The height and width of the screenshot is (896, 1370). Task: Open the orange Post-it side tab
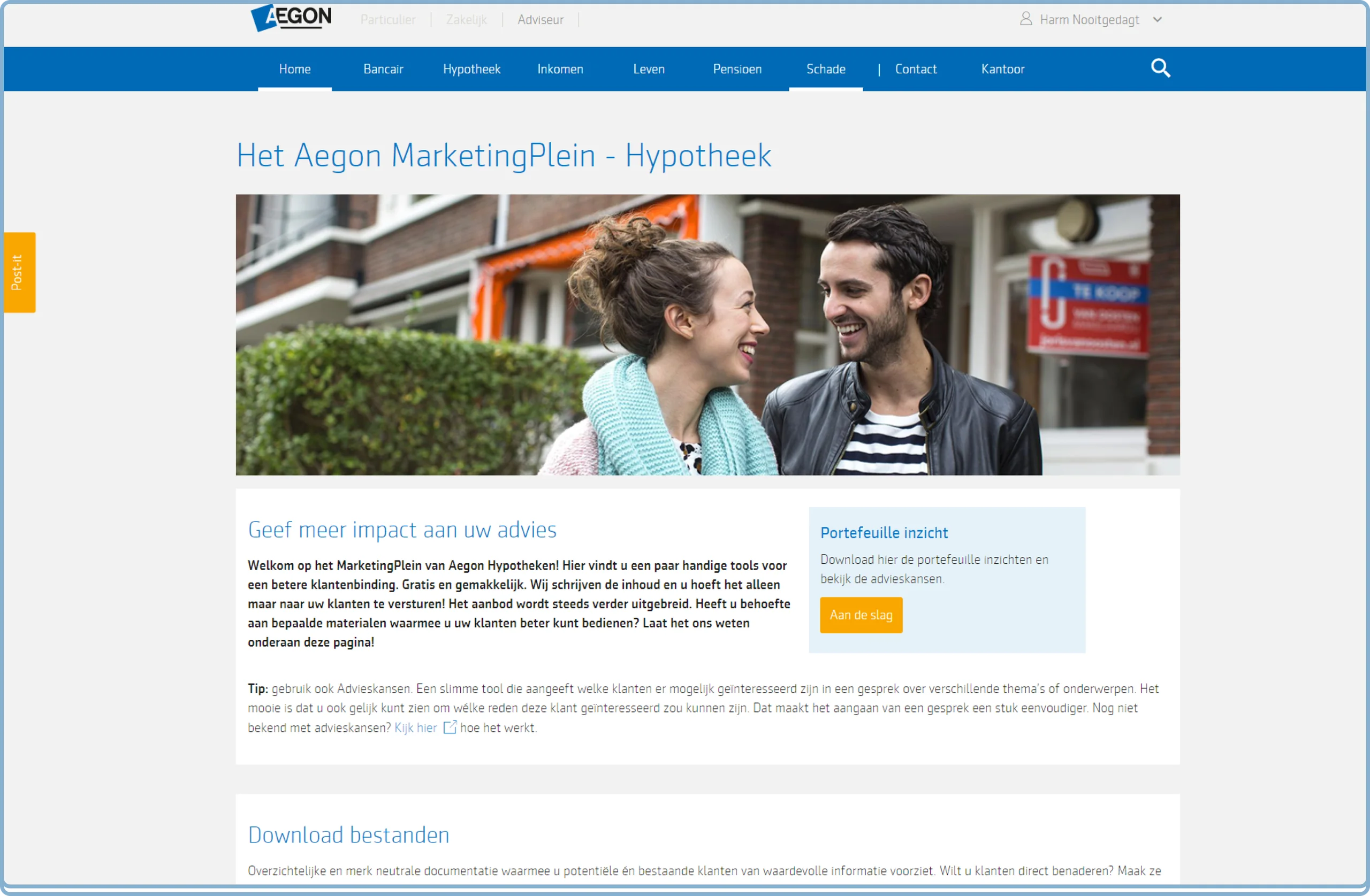[20, 272]
